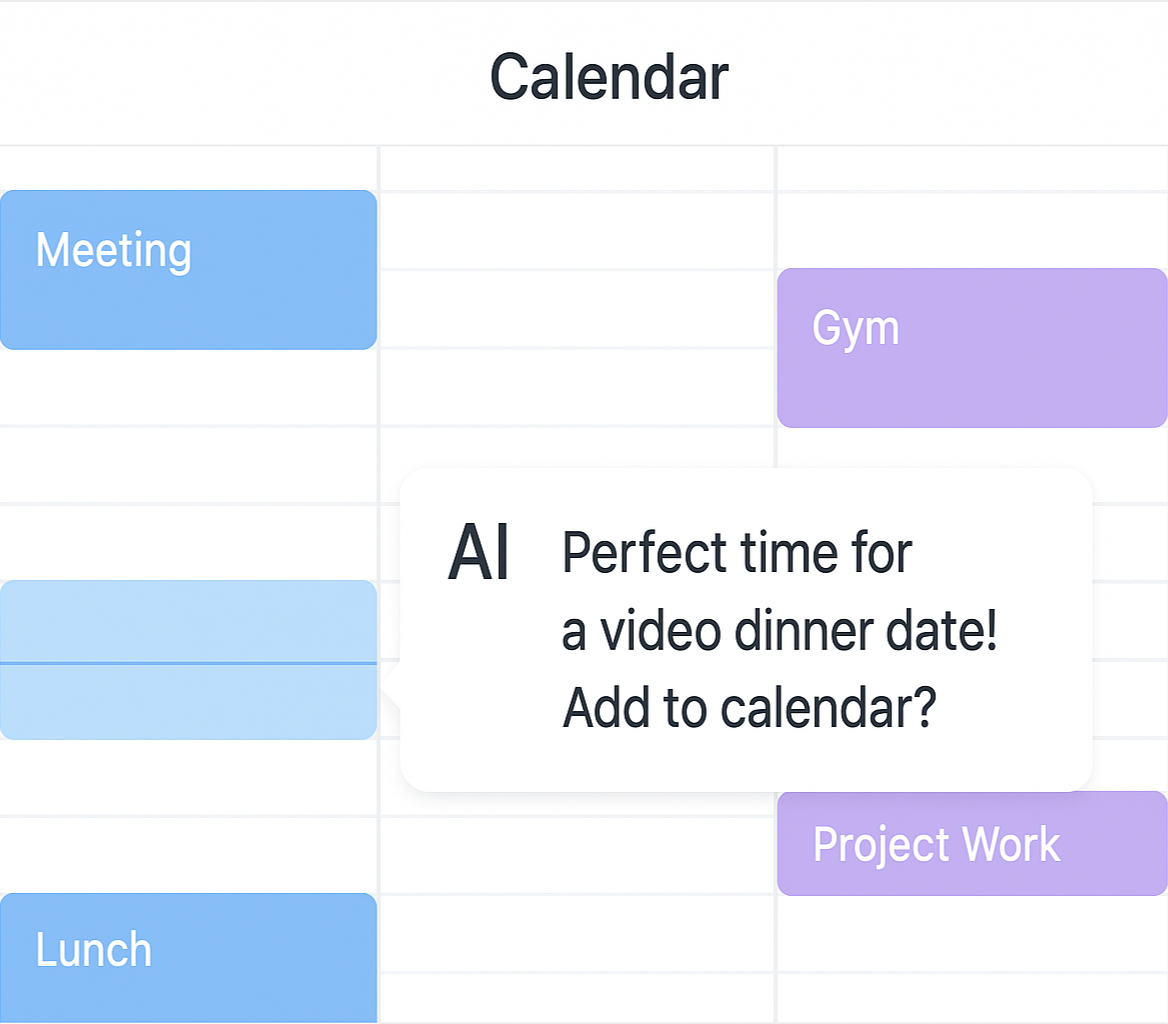Image resolution: width=1168 pixels, height=1024 pixels.
Task: Click the AI icon in the suggestion popup
Action: click(478, 552)
